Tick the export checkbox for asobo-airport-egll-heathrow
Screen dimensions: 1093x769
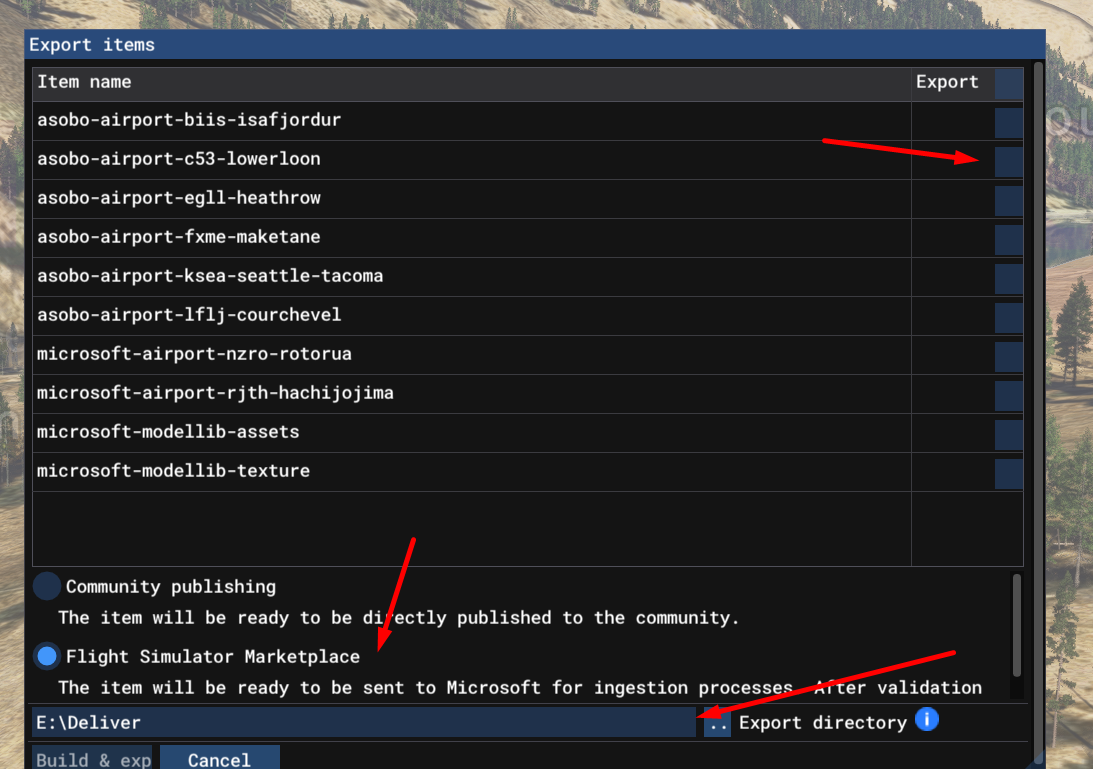coord(1008,200)
